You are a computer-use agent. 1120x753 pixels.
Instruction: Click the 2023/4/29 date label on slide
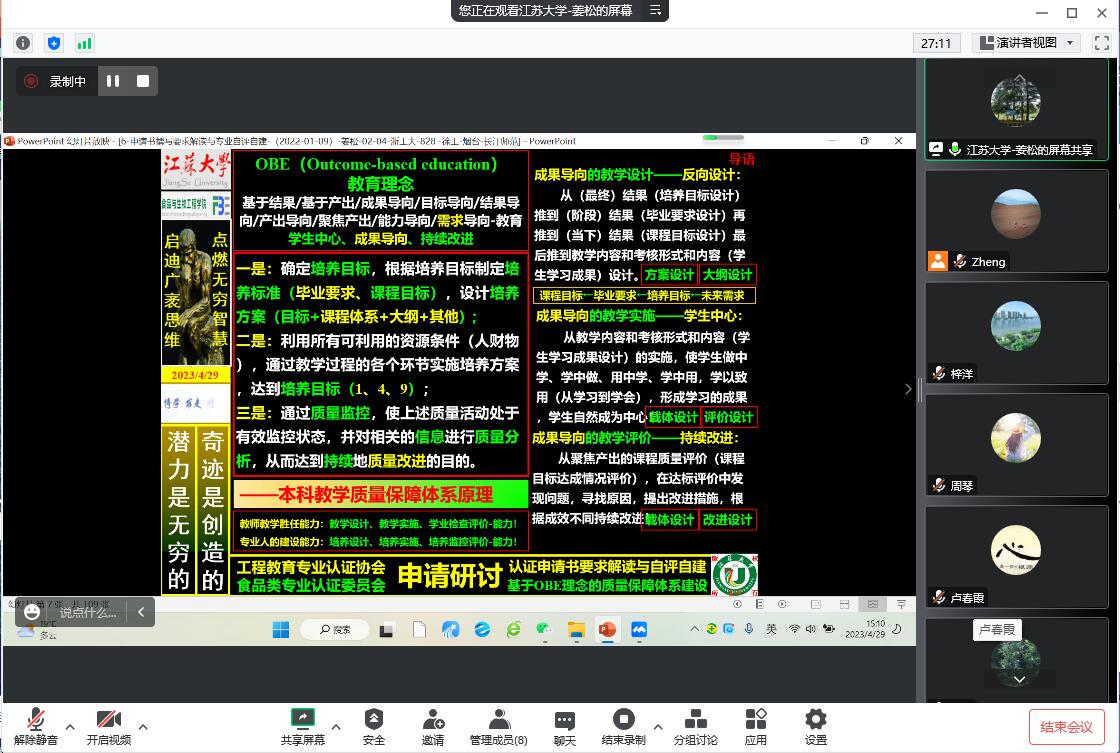195,375
